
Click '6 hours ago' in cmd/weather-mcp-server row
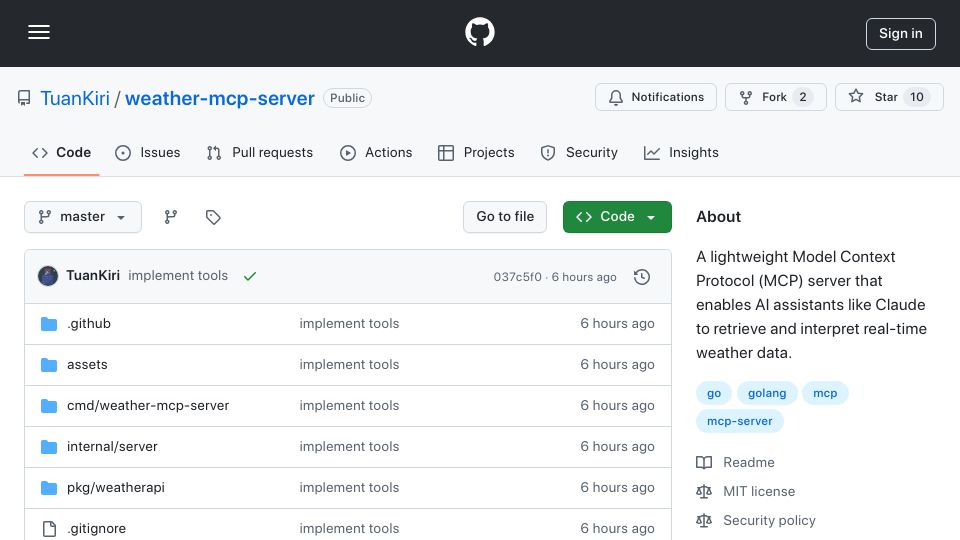tap(617, 405)
